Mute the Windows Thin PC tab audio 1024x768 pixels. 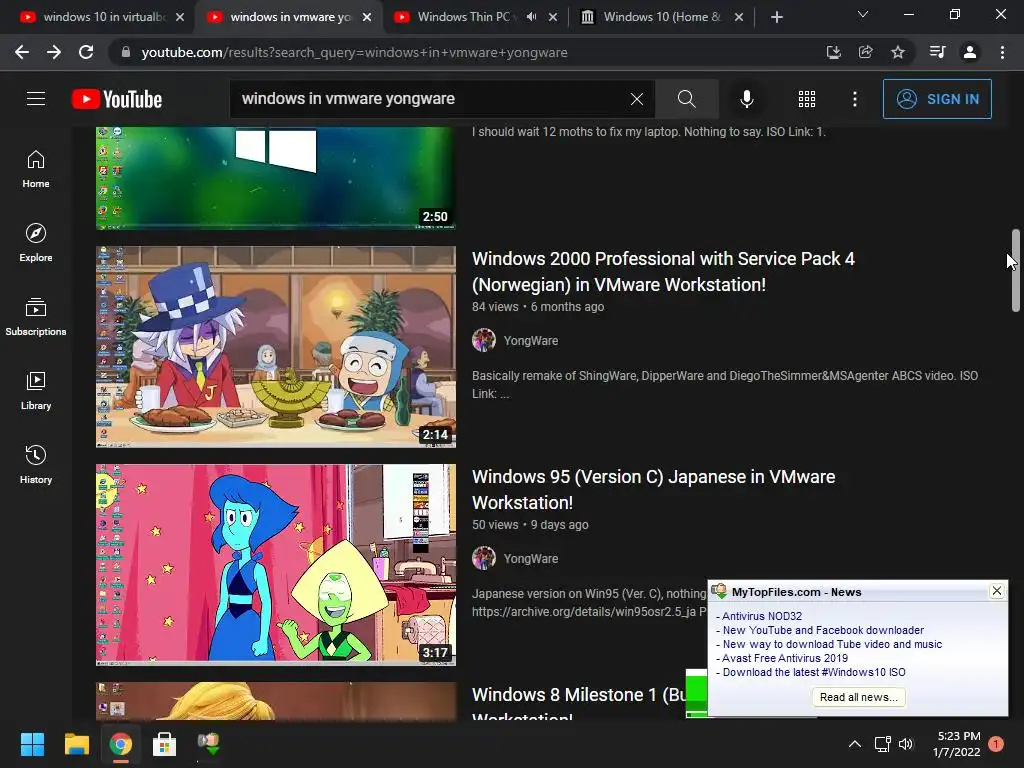(x=532, y=17)
